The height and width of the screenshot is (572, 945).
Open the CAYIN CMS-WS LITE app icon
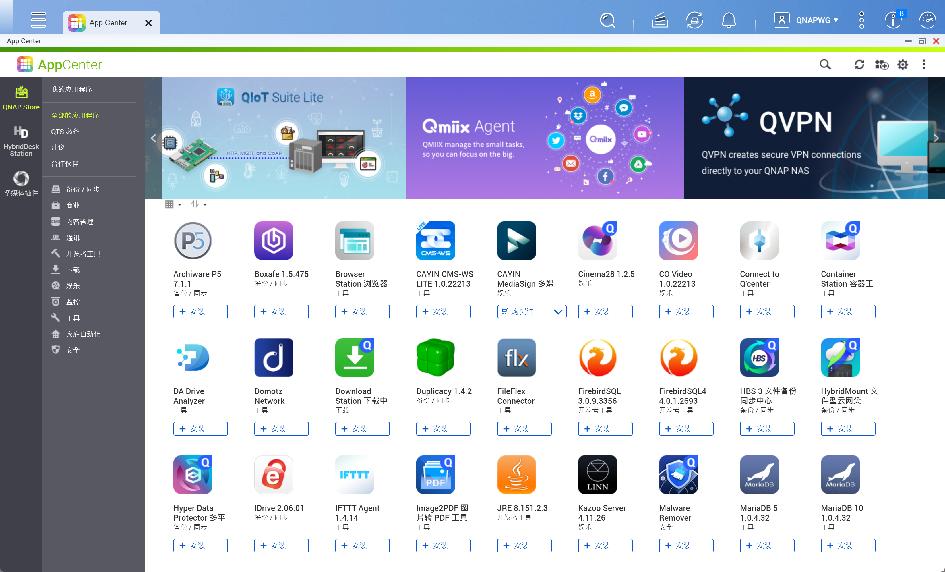(435, 240)
